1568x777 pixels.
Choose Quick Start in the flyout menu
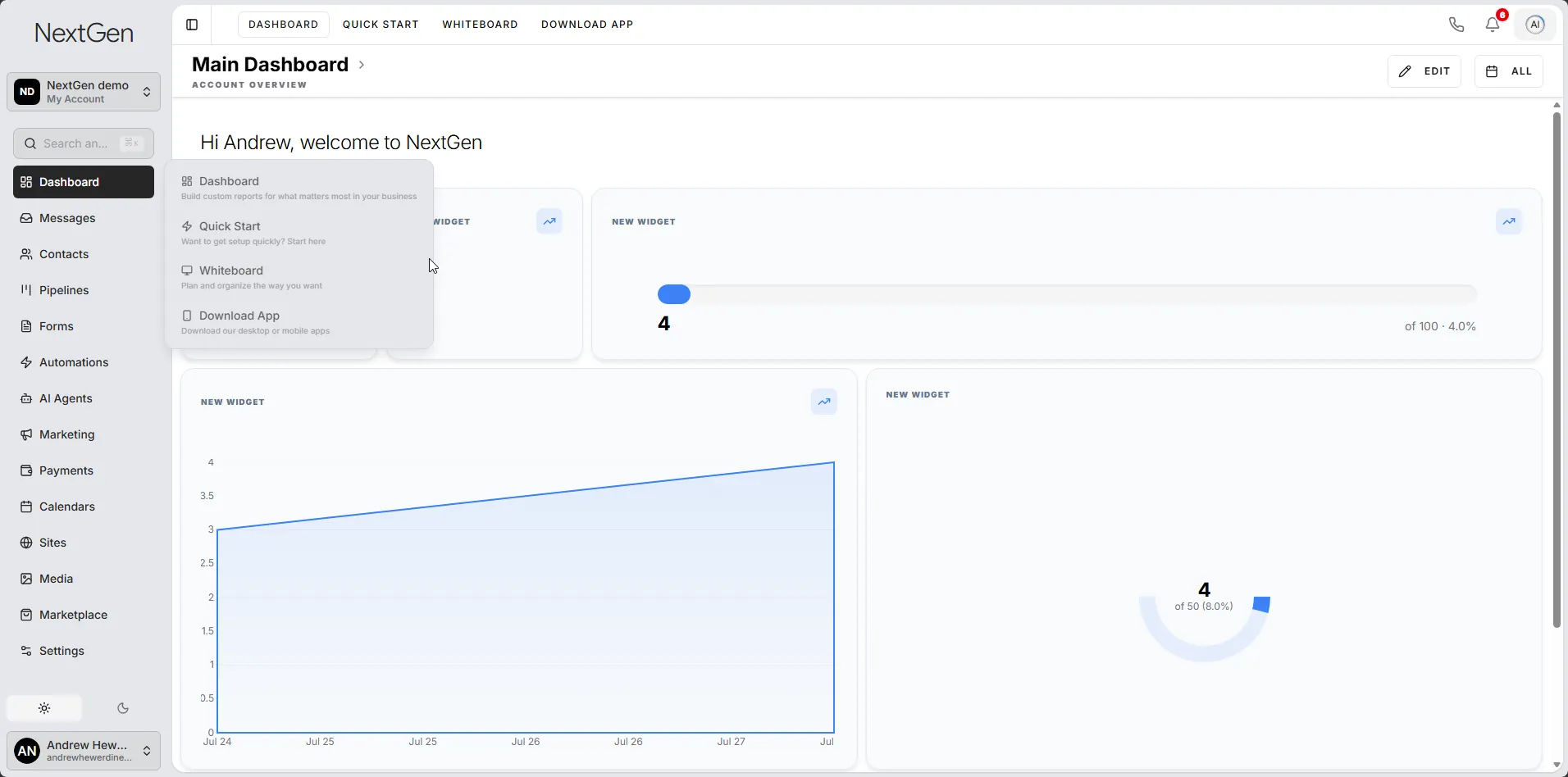pyautogui.click(x=299, y=233)
